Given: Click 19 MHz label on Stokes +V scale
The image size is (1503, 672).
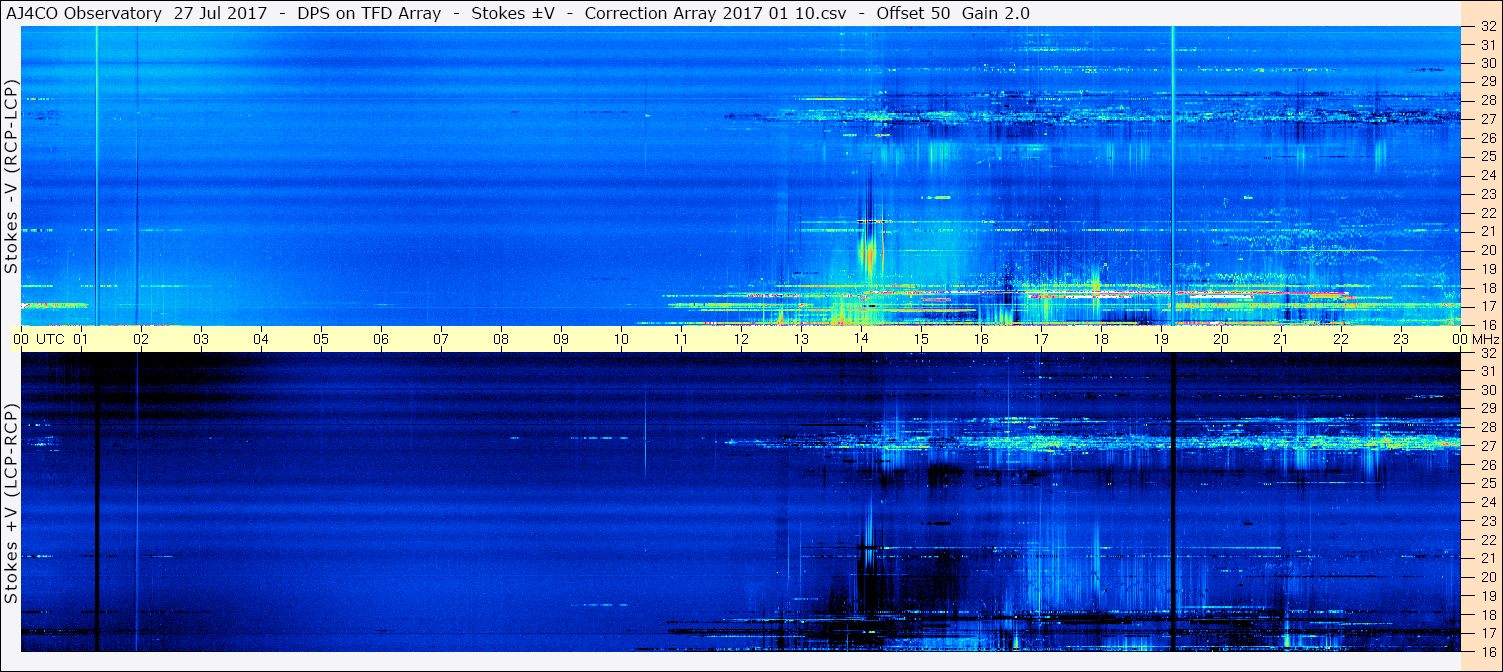Looking at the screenshot, I should click(x=1487, y=596).
